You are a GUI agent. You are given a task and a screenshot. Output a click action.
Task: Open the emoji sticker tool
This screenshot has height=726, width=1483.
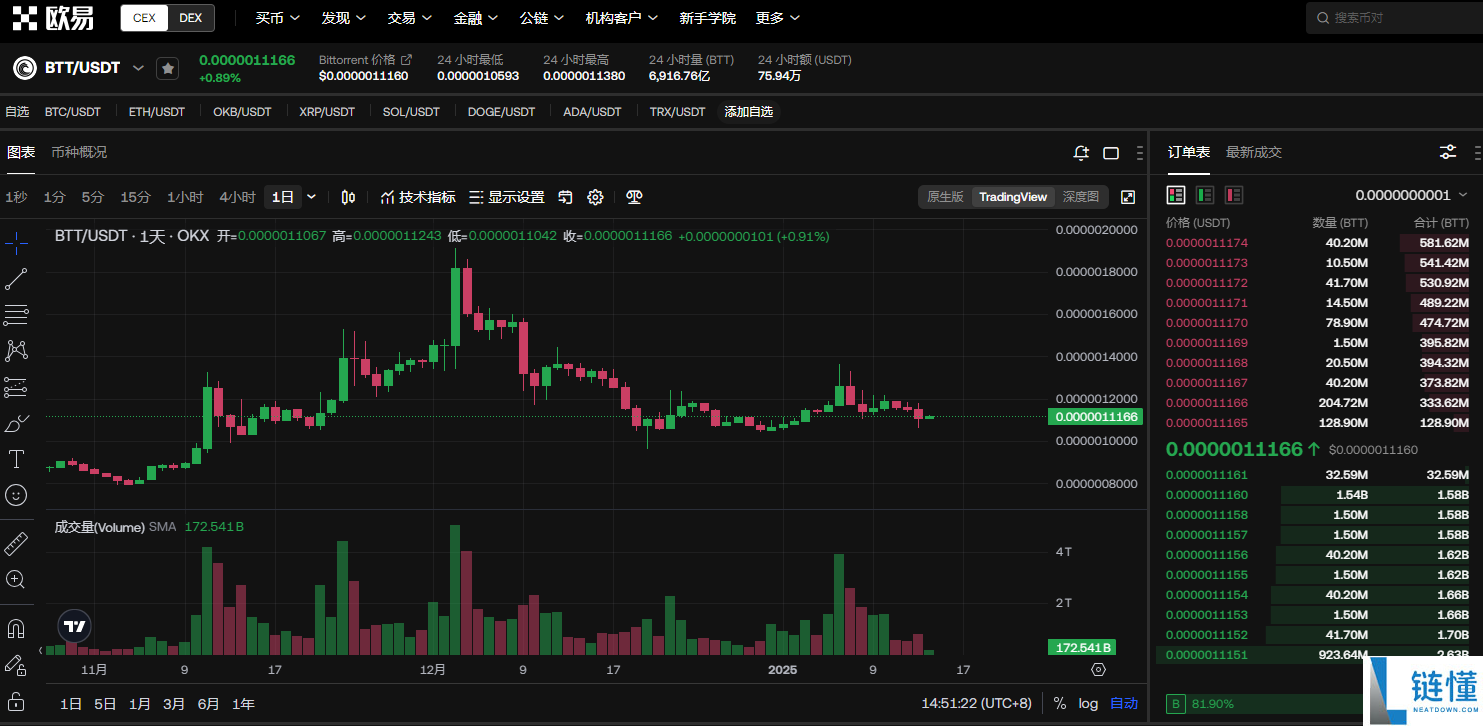[x=16, y=495]
